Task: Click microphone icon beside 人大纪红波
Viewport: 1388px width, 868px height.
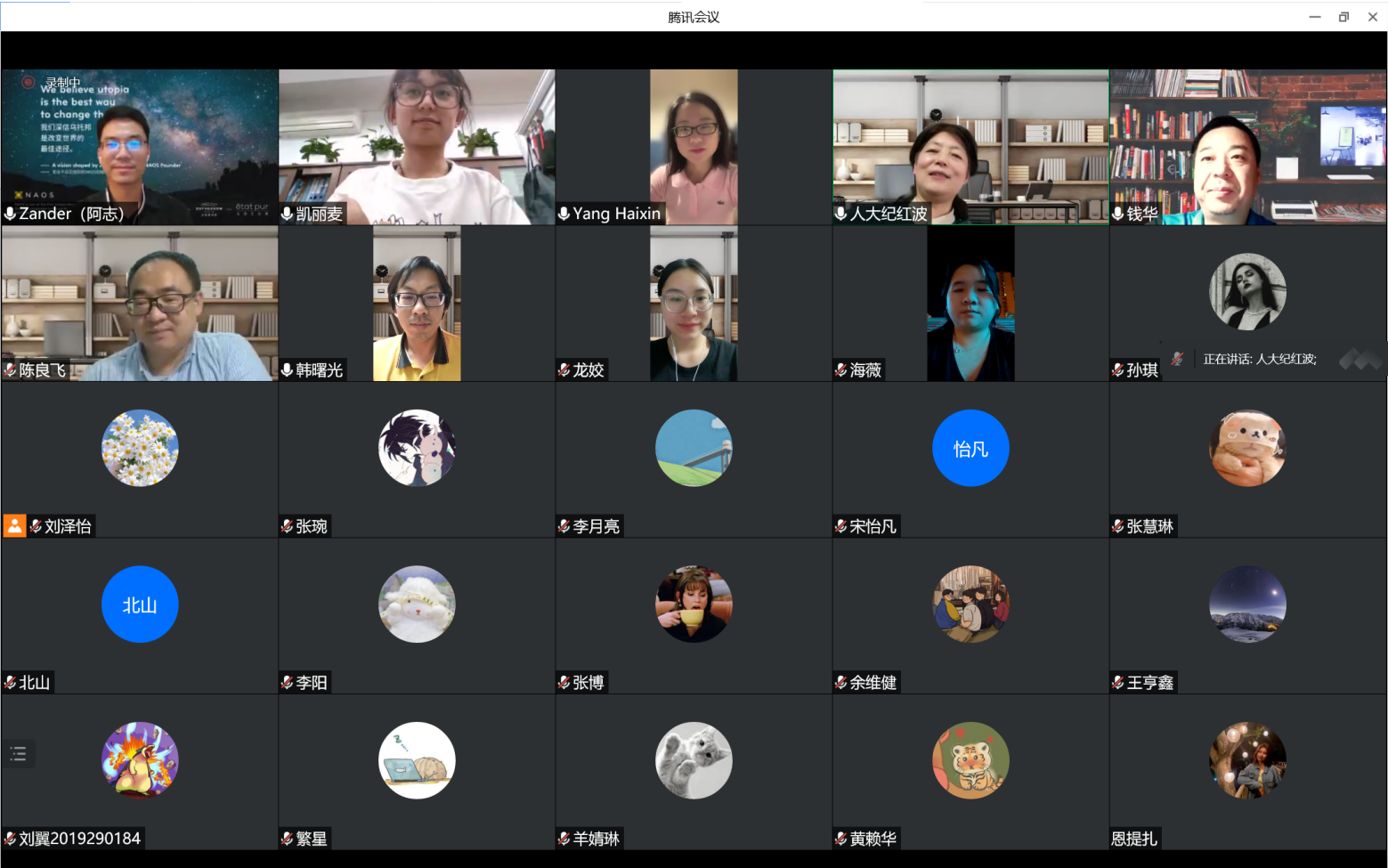Action: (841, 214)
